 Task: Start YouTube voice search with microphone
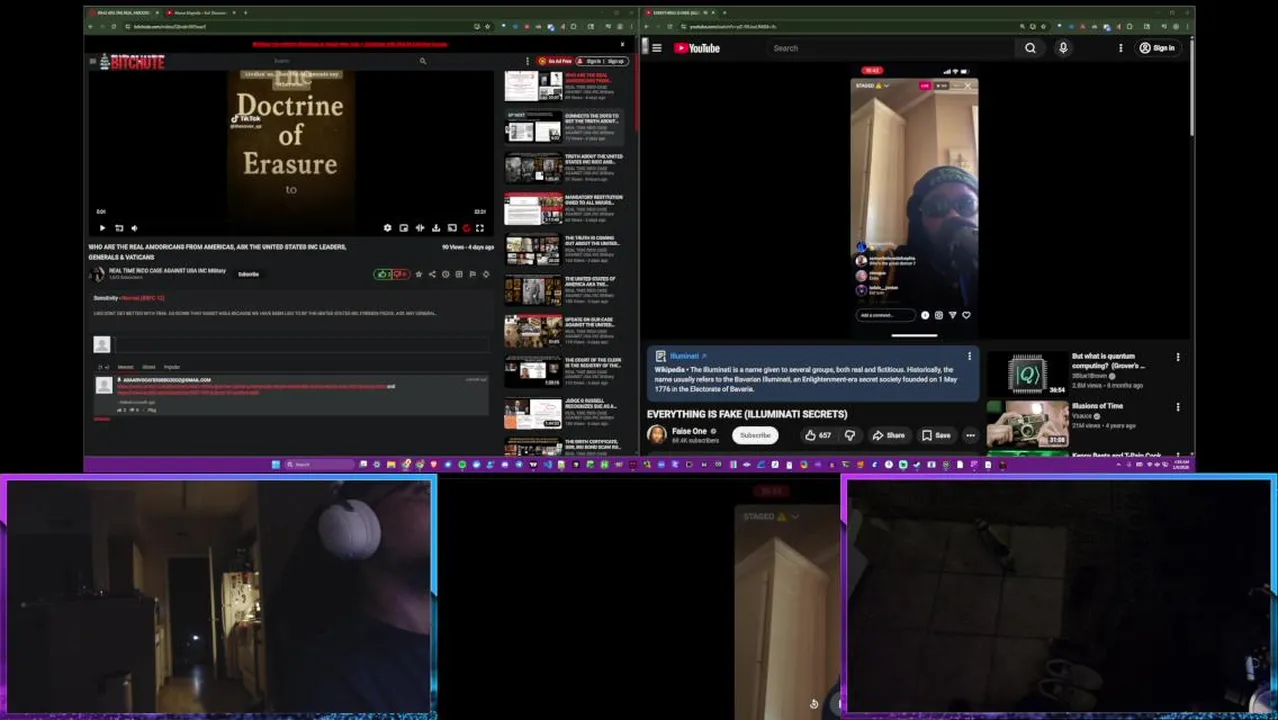(x=1063, y=48)
